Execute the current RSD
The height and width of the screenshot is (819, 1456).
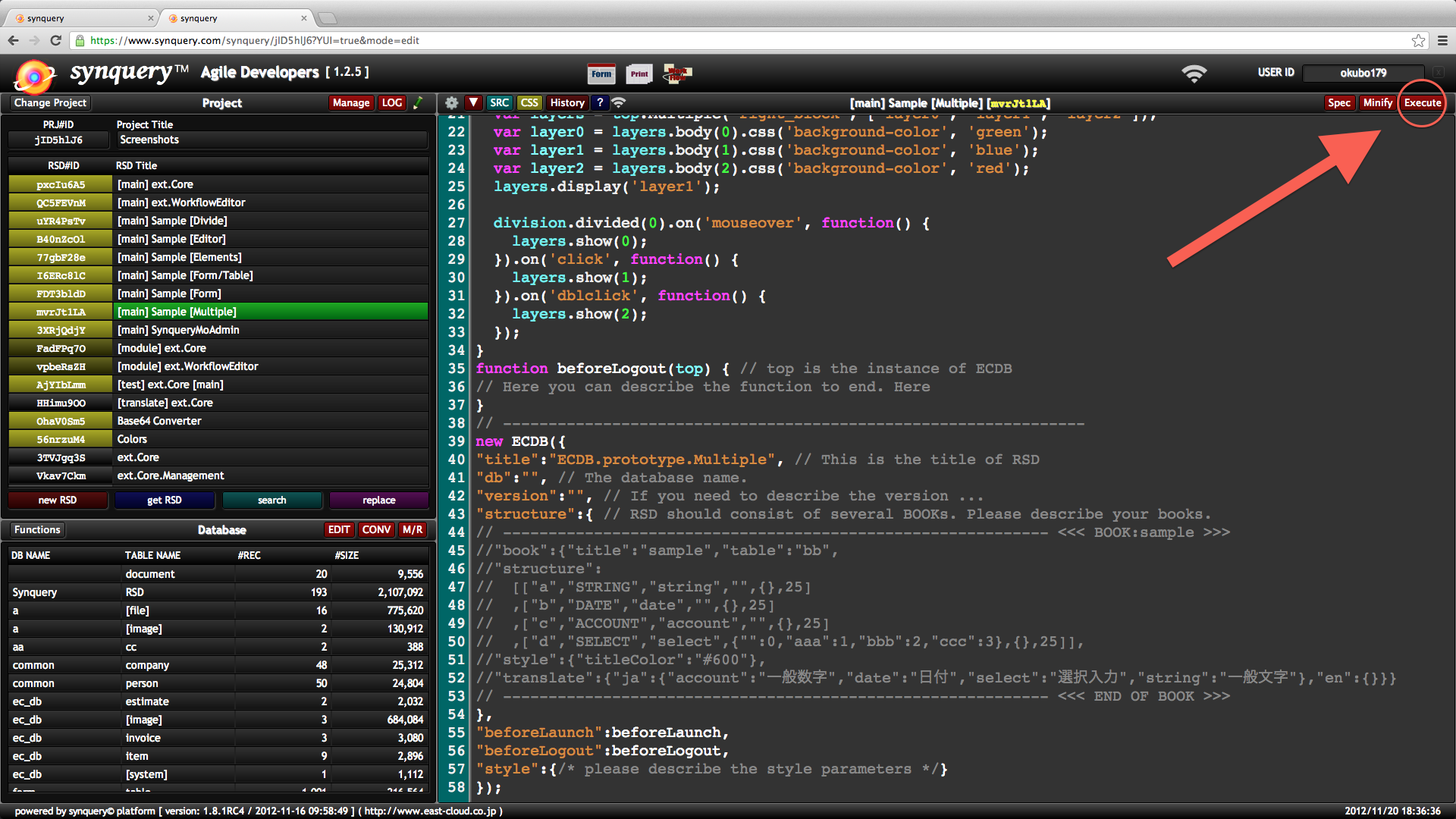[1422, 102]
